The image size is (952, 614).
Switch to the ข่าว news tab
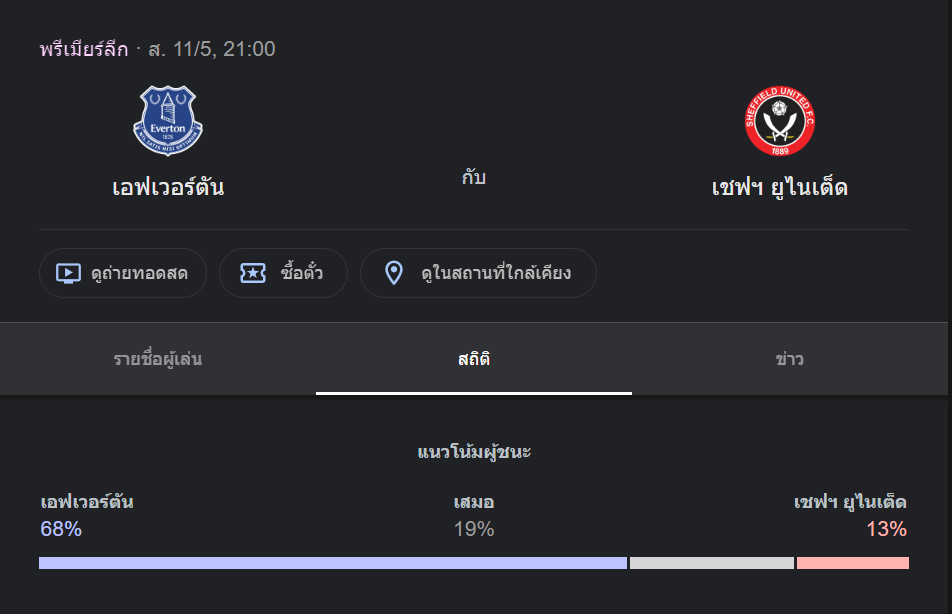click(x=790, y=359)
